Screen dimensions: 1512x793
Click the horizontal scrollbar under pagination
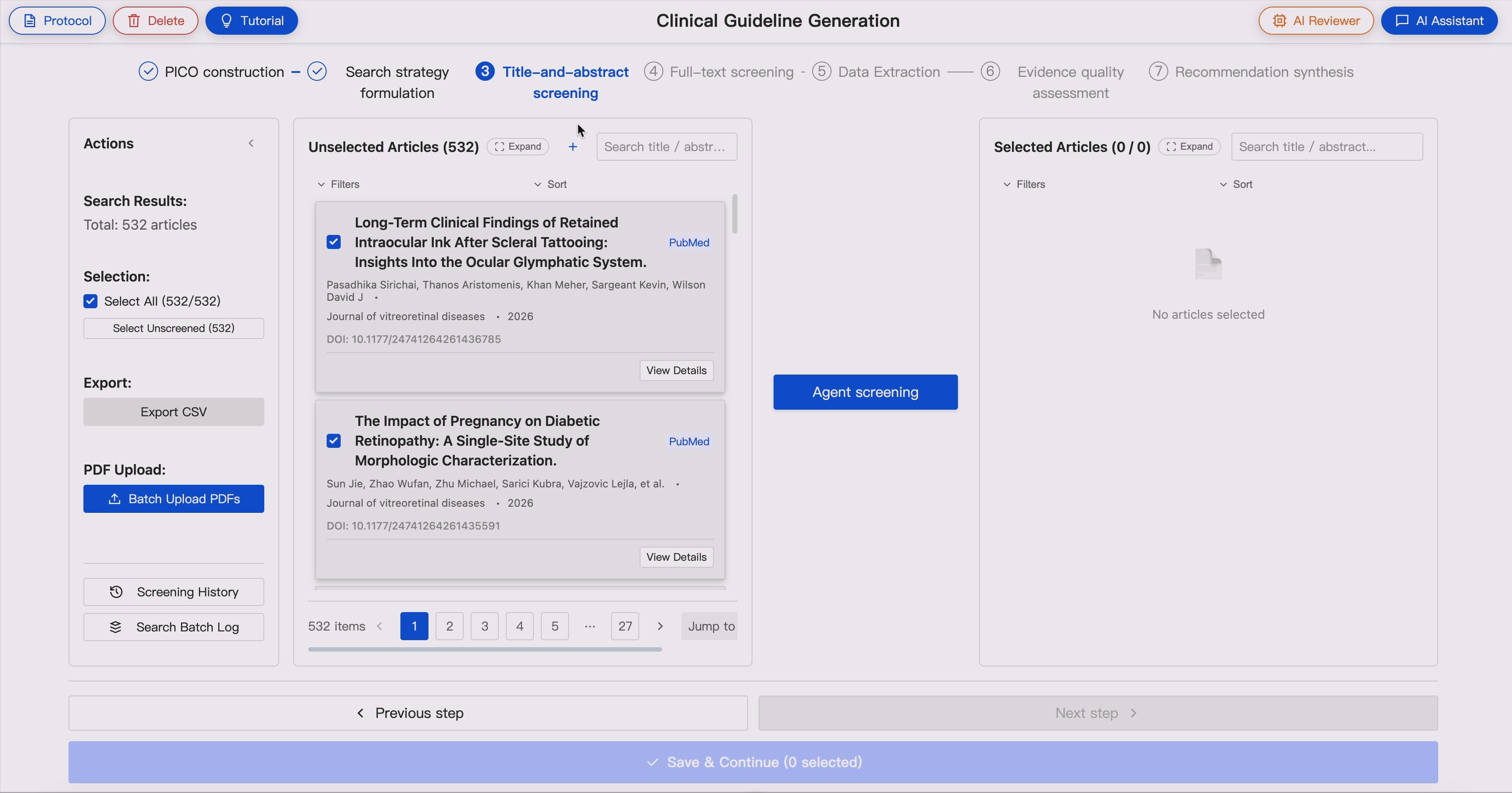(x=485, y=649)
